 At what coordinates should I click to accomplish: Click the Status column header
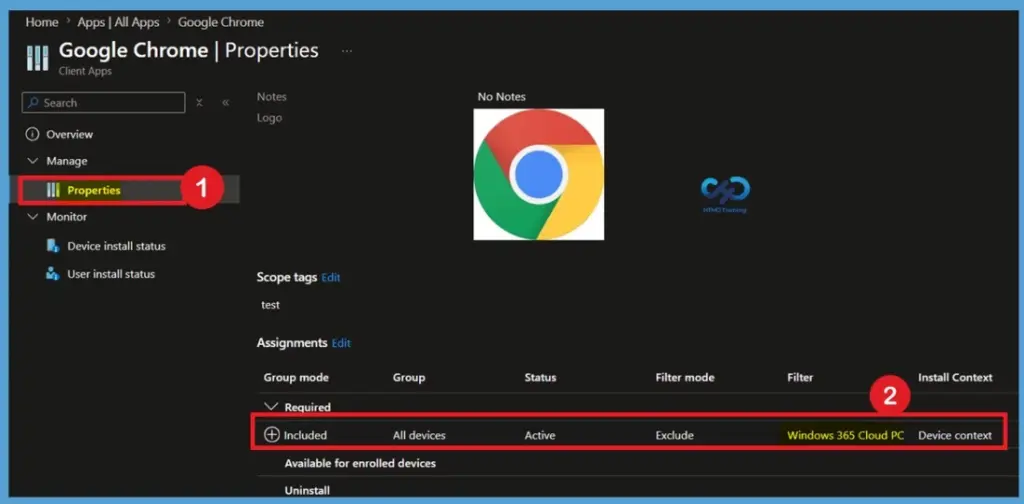[x=540, y=377]
